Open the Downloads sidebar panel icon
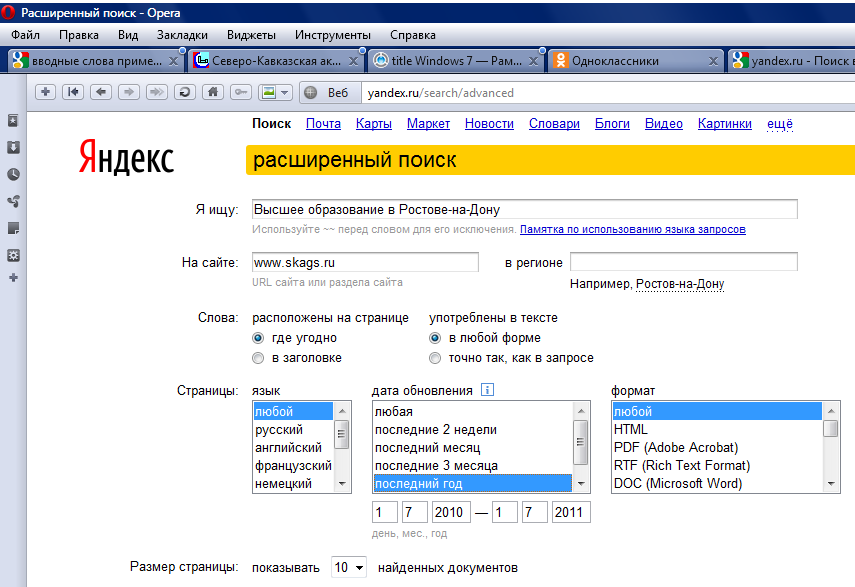The height and width of the screenshot is (587, 855). (14, 147)
